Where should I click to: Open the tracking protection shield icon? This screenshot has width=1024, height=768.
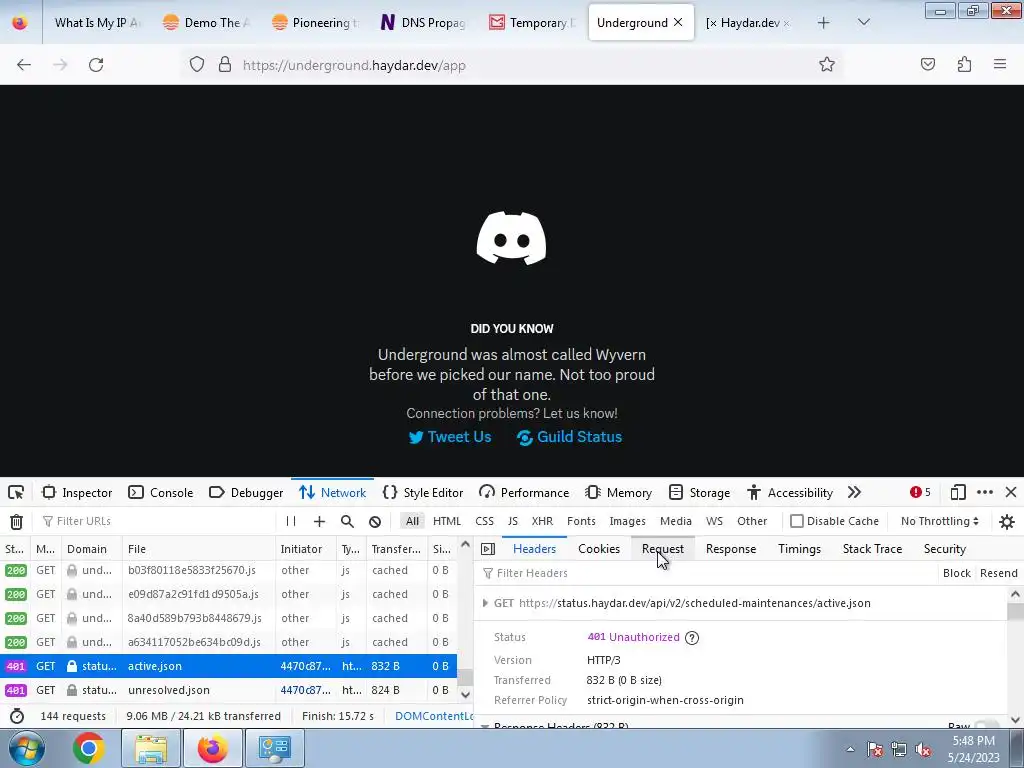tap(197, 65)
